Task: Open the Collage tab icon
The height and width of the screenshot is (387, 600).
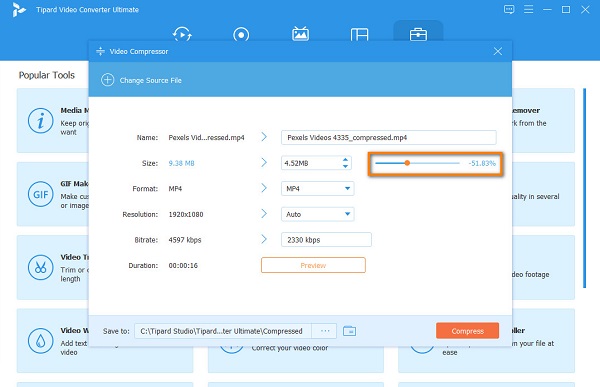Action: pyautogui.click(x=359, y=34)
